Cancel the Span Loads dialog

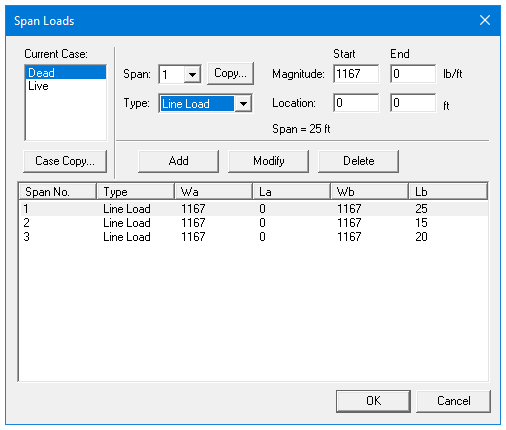pyautogui.click(x=453, y=401)
